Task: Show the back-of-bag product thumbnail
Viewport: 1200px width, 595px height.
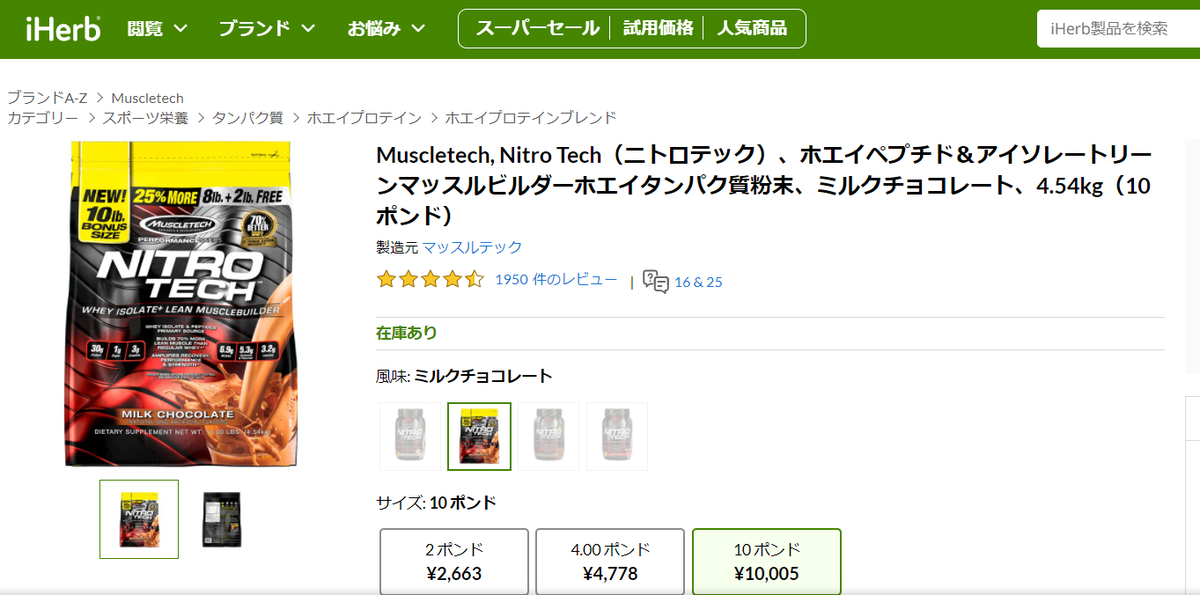Action: [221, 519]
